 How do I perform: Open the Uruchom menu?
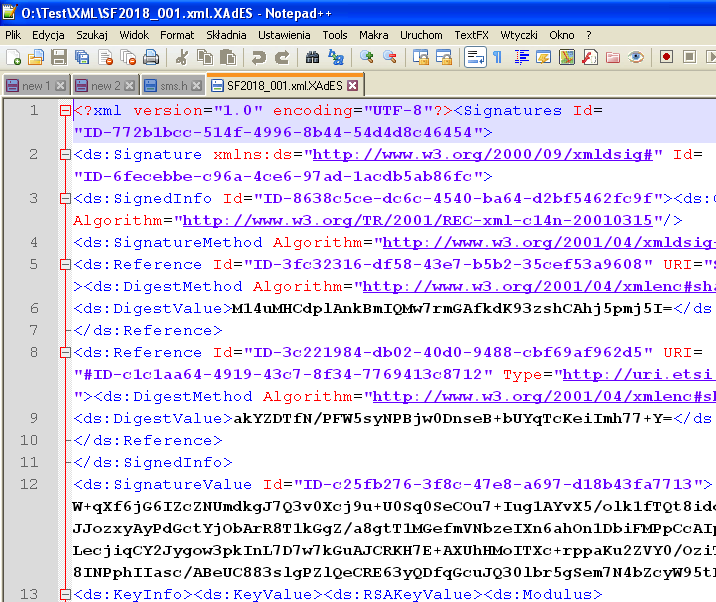[421, 35]
